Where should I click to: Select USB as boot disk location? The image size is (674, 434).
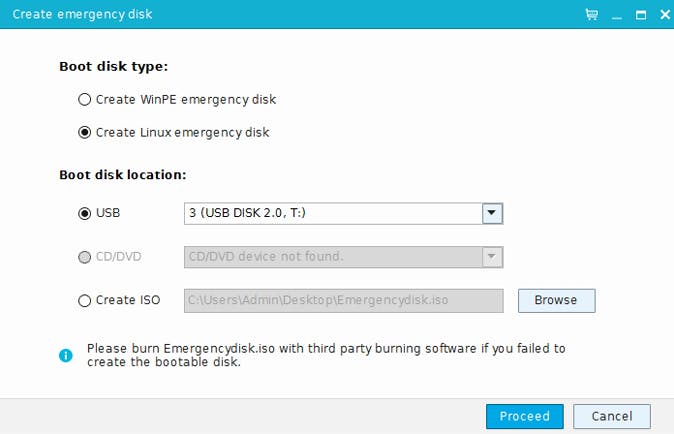pyautogui.click(x=85, y=213)
